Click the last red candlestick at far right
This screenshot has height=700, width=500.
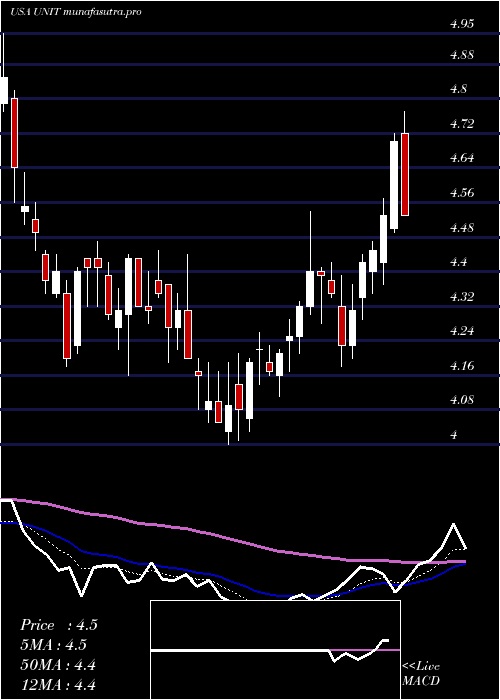tap(405, 174)
